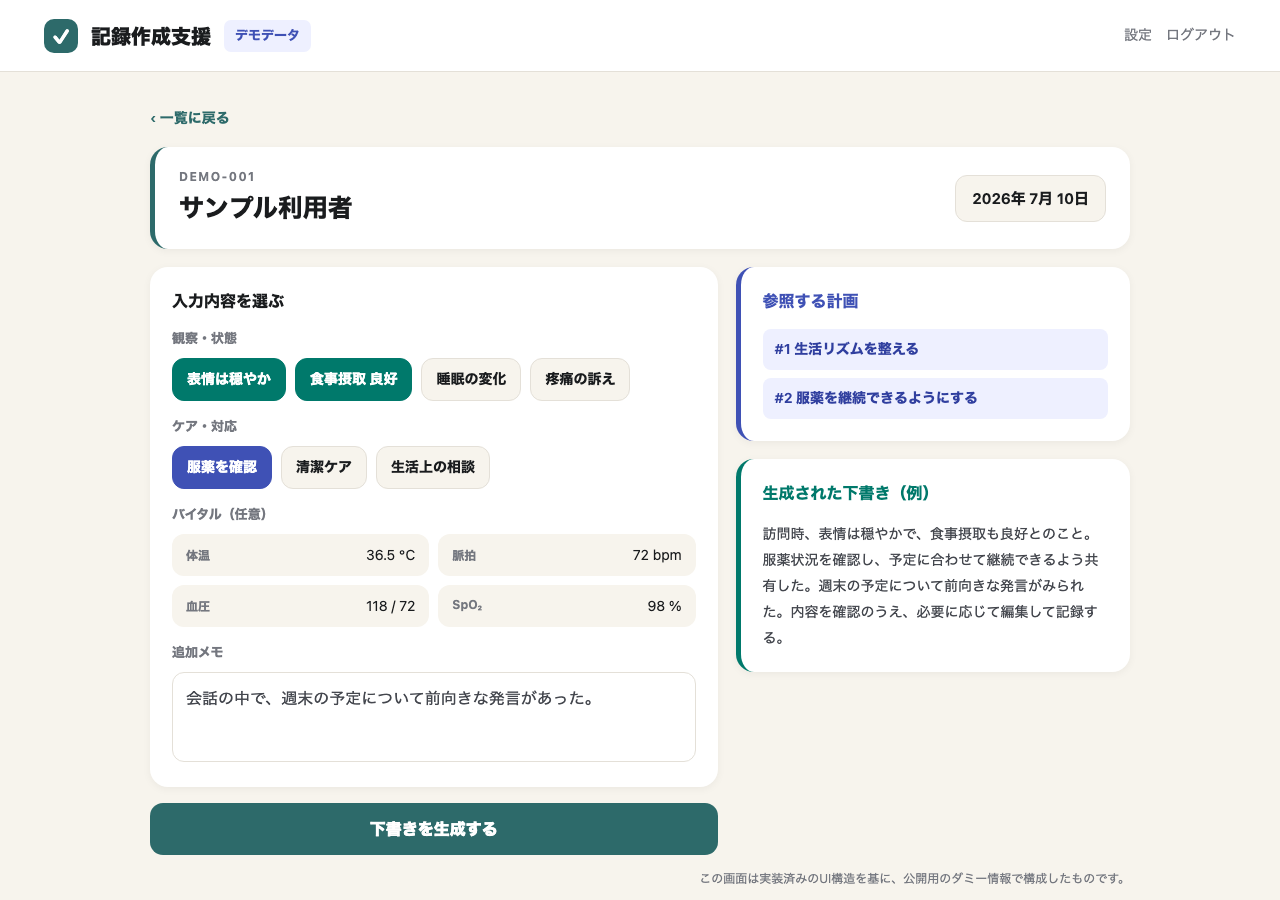Click the 入力内容を選ぶ heading
The width and height of the screenshot is (1280, 900).
pyautogui.click(x=228, y=301)
